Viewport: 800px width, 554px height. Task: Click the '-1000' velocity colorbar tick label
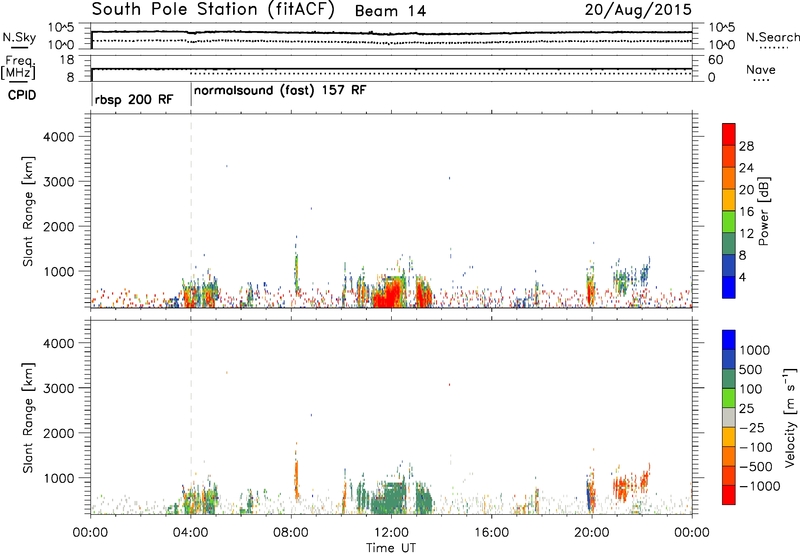pyautogui.click(x=760, y=486)
